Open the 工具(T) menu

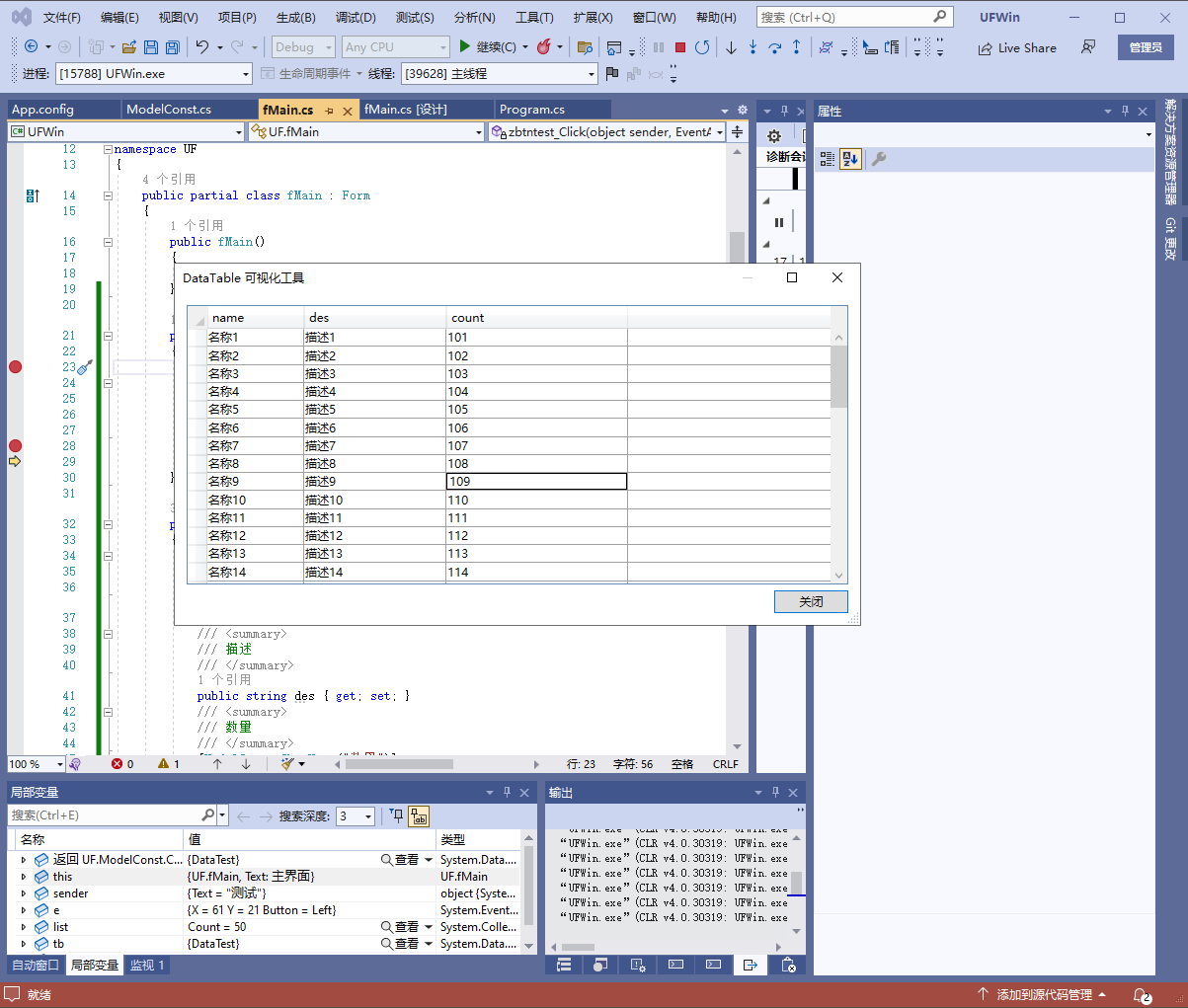[534, 17]
